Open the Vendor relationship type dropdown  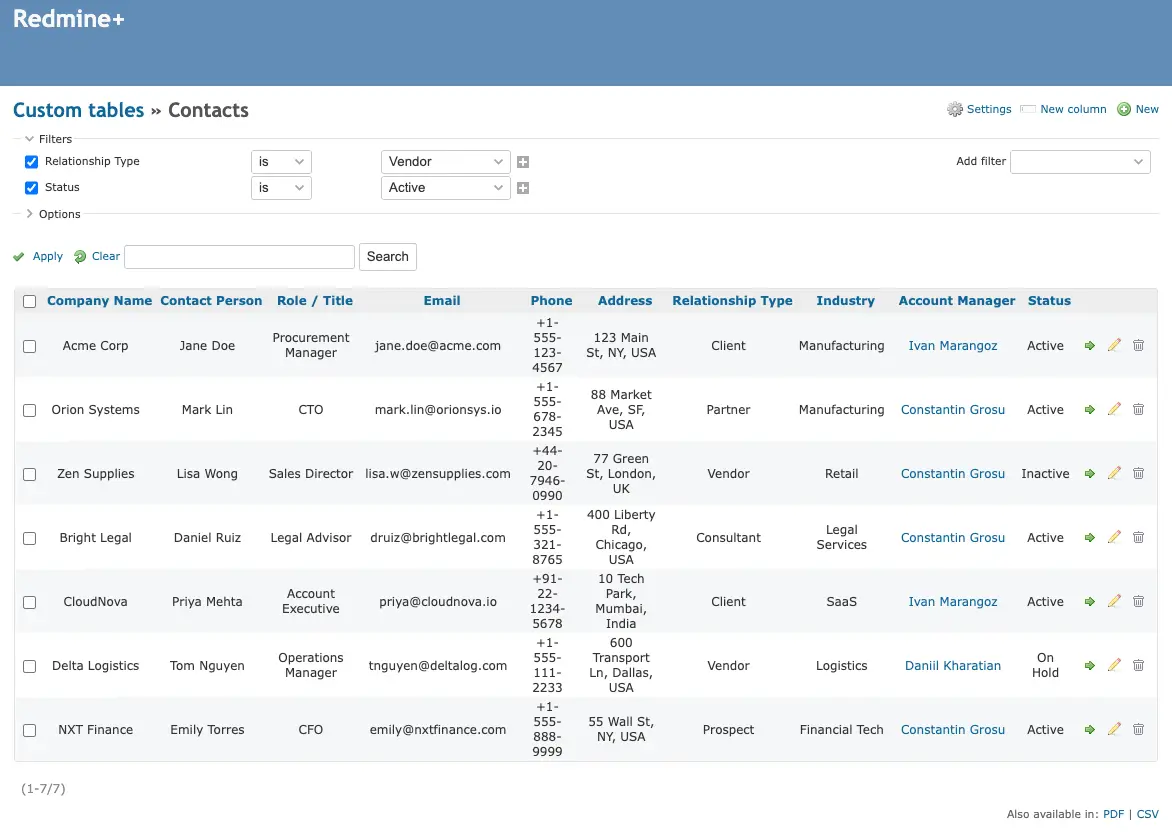[x=445, y=161]
